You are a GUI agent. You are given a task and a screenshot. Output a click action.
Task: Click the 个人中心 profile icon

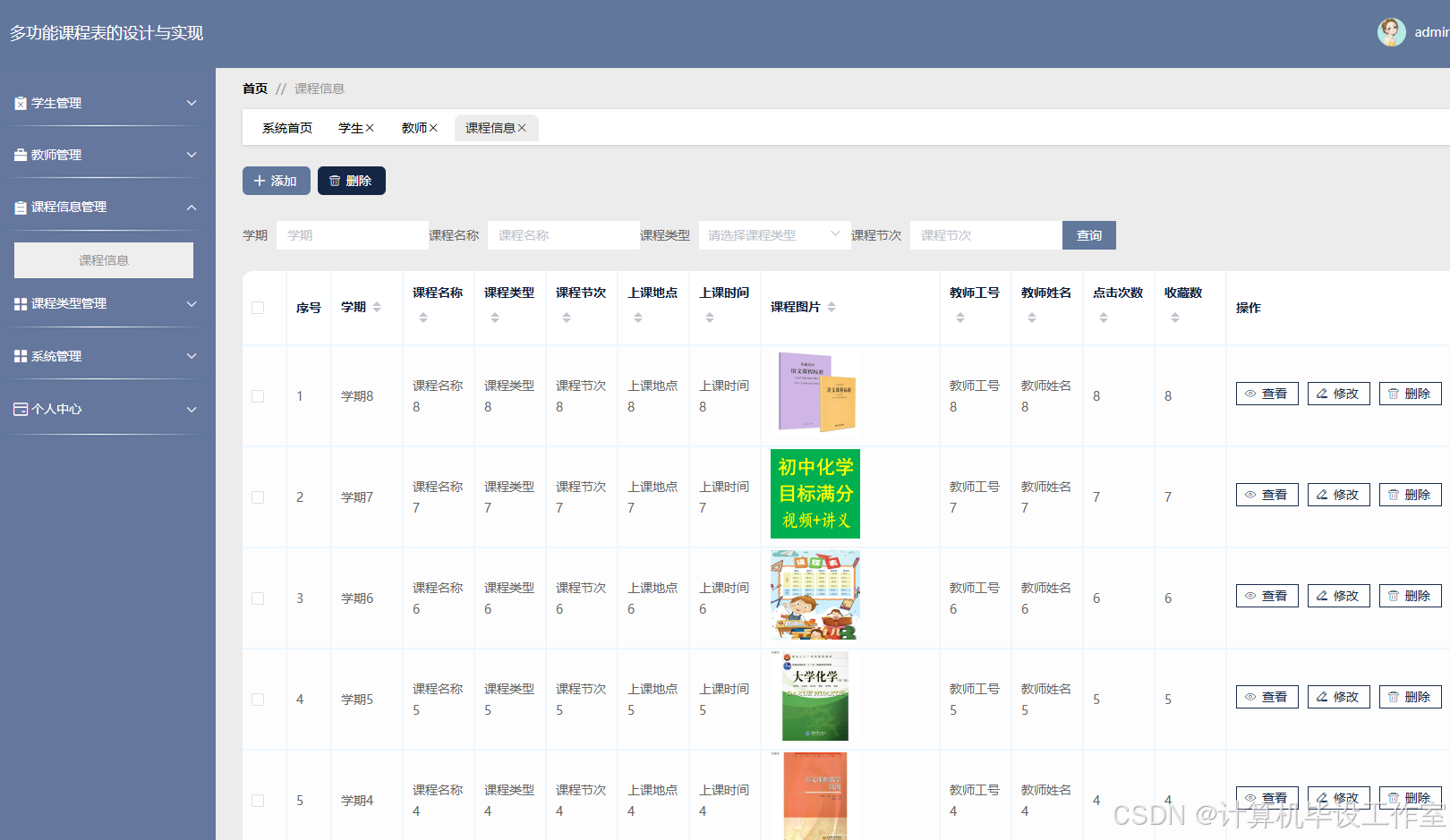tap(20, 409)
